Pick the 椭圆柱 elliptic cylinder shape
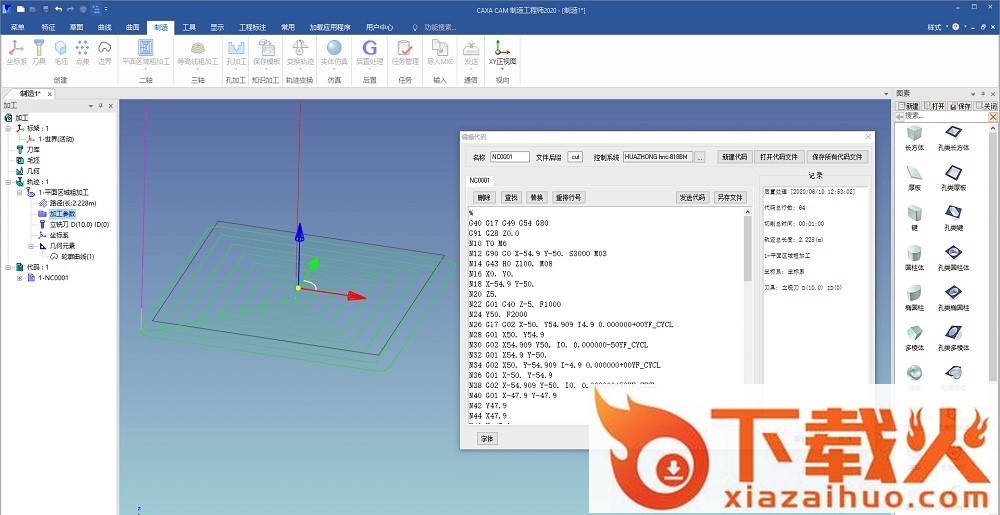The height and width of the screenshot is (515, 1000). coord(914,297)
